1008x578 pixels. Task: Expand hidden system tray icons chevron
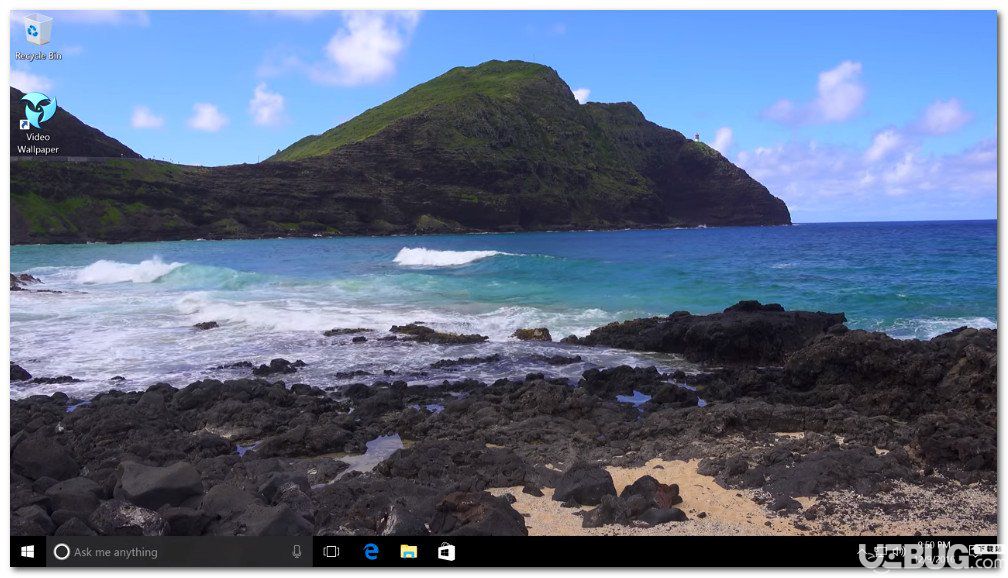click(863, 552)
